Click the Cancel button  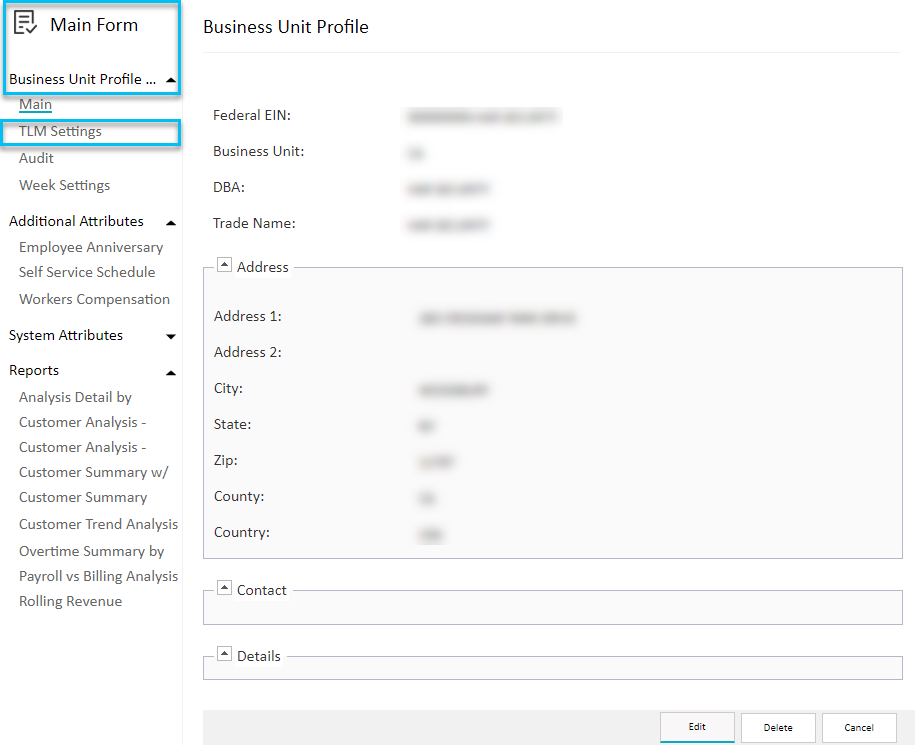859,727
